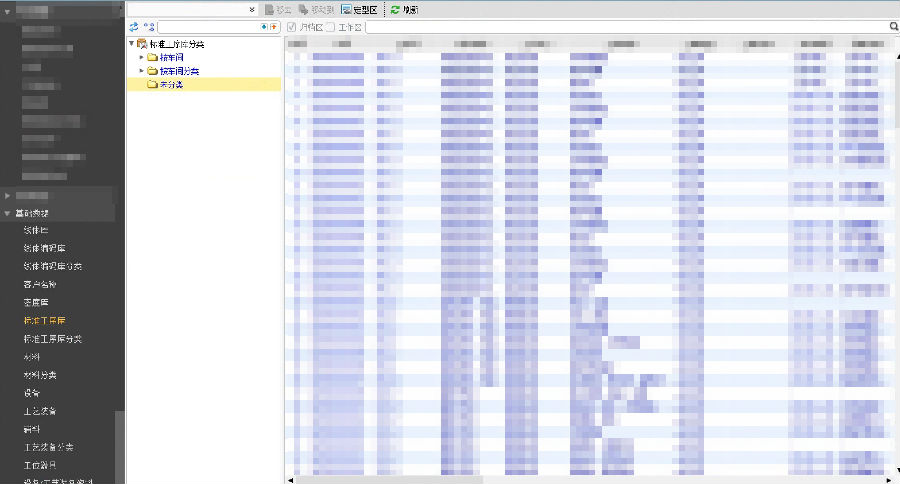This screenshot has width=900, height=484.
Task: Open the top-left combo box dropdown arrow
Action: [x=252, y=9]
